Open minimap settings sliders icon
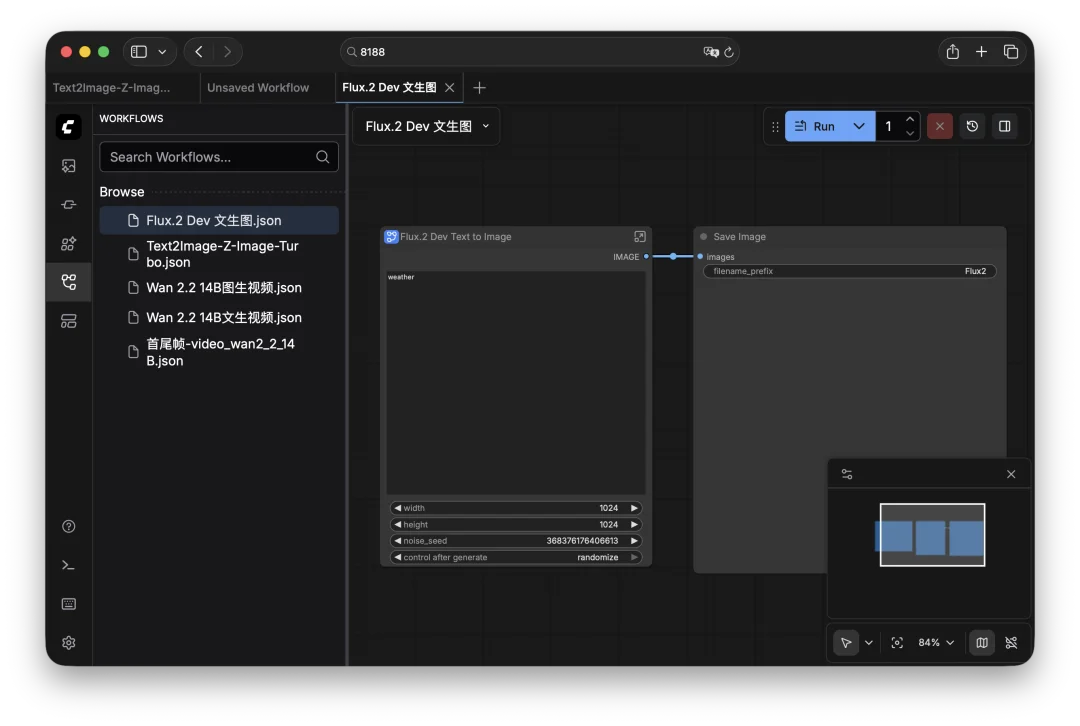This screenshot has height=726, width=1080. click(x=847, y=474)
